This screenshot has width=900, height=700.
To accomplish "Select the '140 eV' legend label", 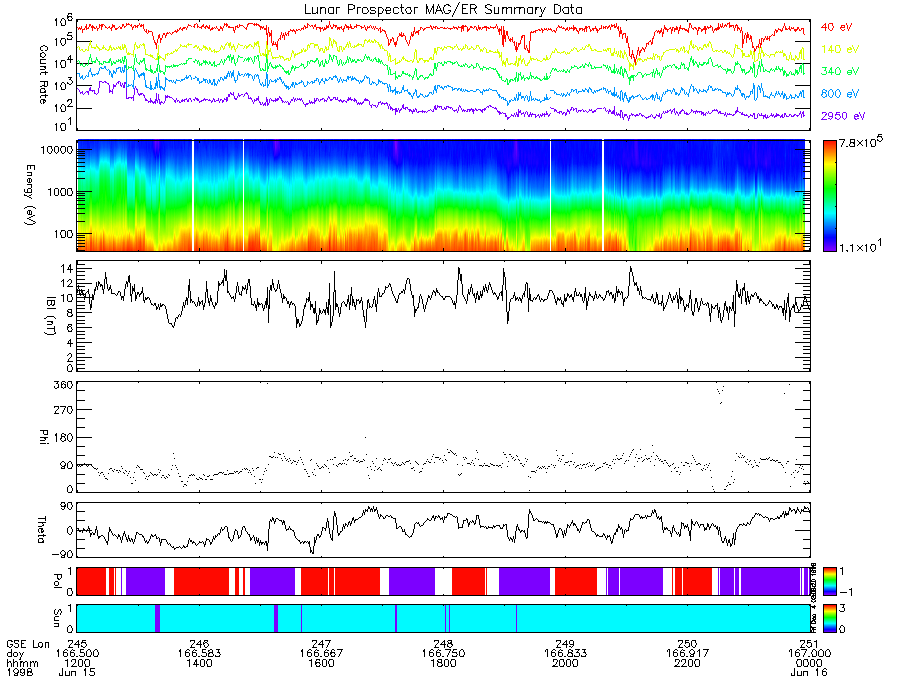I will point(840,49).
